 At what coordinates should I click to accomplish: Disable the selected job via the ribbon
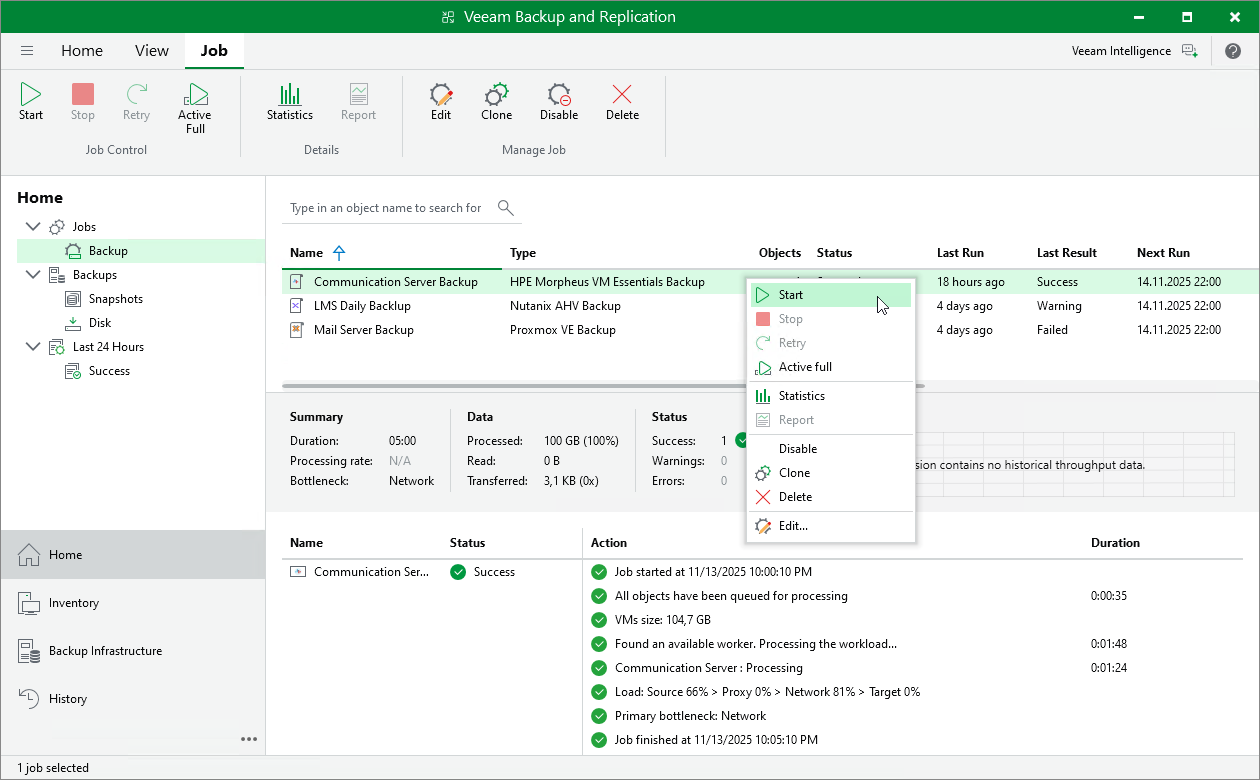pos(558,100)
